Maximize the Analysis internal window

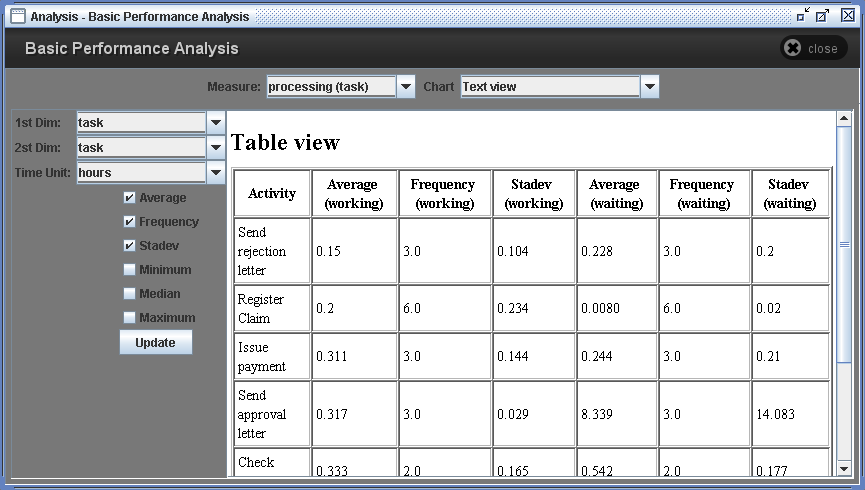coord(823,16)
